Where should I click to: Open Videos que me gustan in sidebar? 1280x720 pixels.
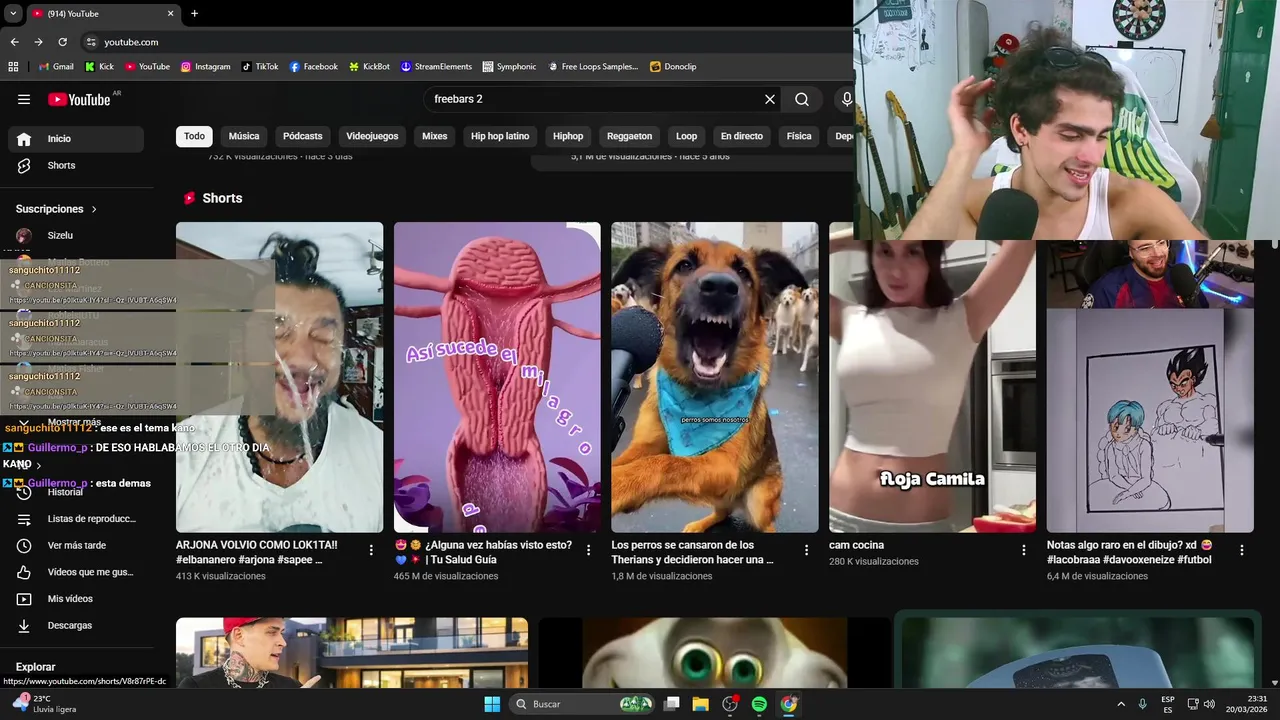(x=76, y=572)
